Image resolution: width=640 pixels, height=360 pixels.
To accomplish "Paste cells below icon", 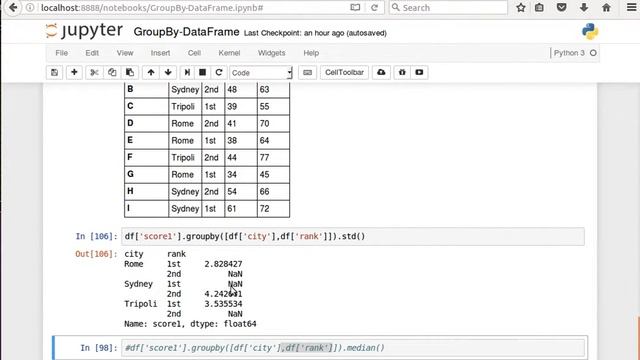I will 130,72.
